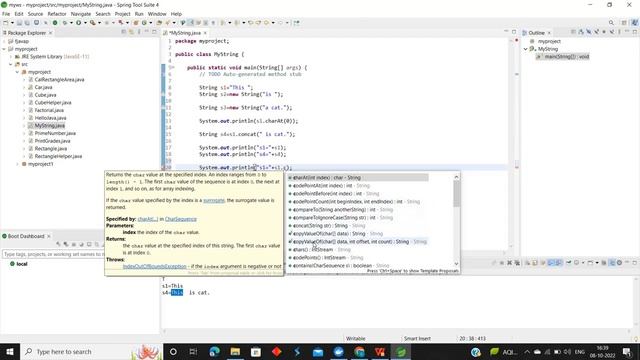The image size is (640, 360).
Task: Click the Hide Static Members icon in Outline
Action: coord(596,32)
